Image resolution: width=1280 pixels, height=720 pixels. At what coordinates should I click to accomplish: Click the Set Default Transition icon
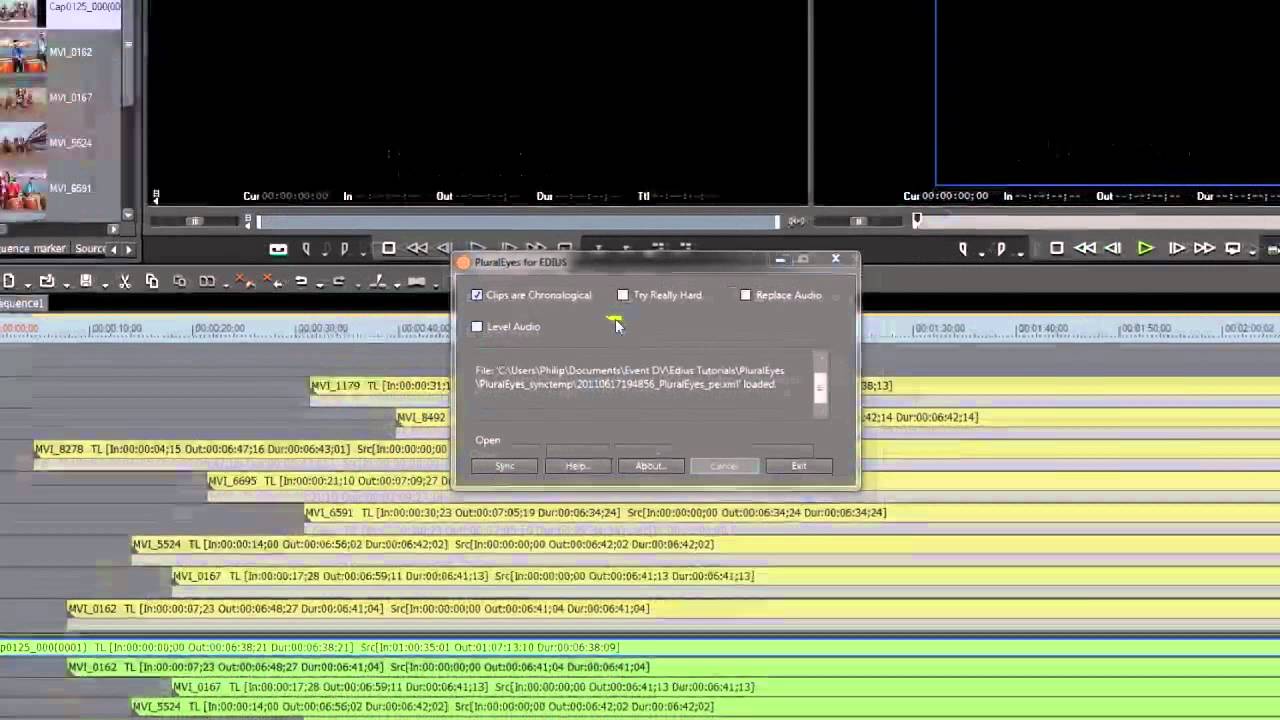(x=417, y=281)
